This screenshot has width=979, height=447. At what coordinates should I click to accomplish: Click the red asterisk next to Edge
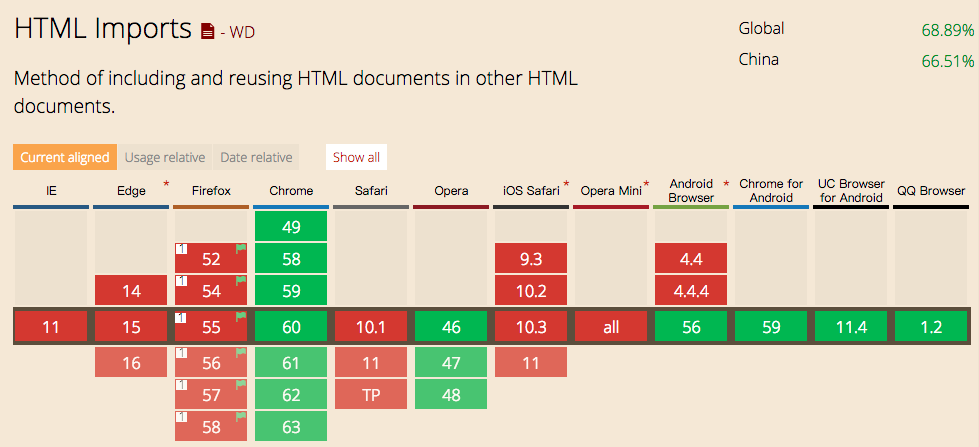pyautogui.click(x=166, y=185)
